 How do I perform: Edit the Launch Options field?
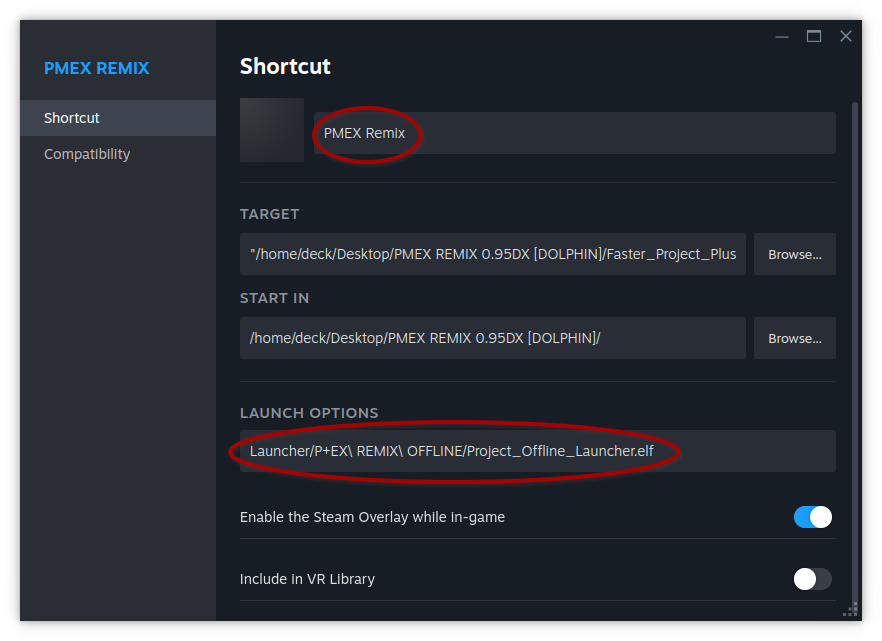click(538, 451)
